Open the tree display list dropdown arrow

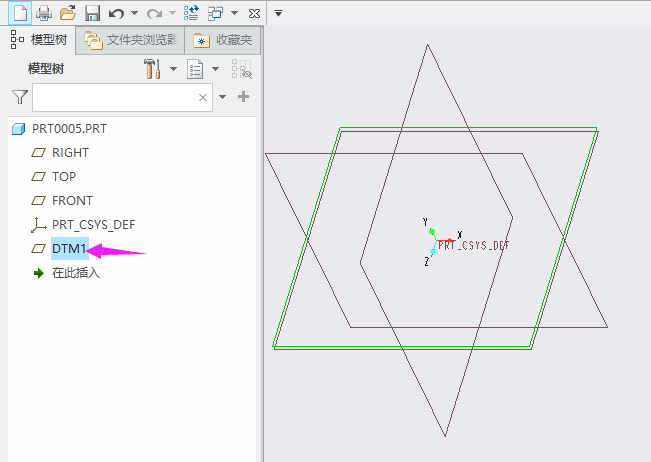[216, 69]
